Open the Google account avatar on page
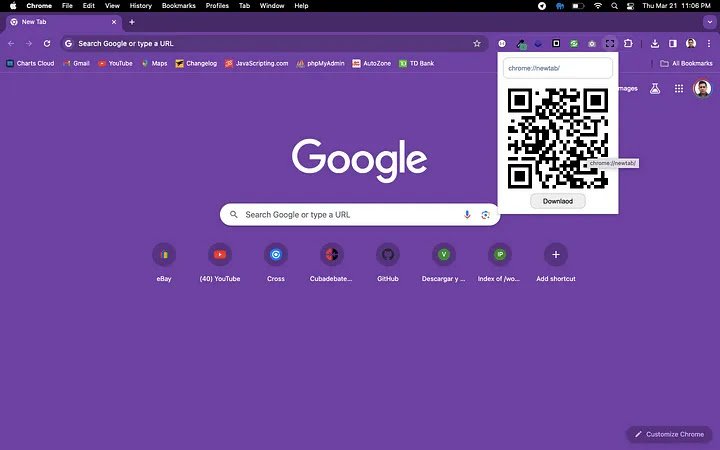Screen dimensions: 720x450 702,89
